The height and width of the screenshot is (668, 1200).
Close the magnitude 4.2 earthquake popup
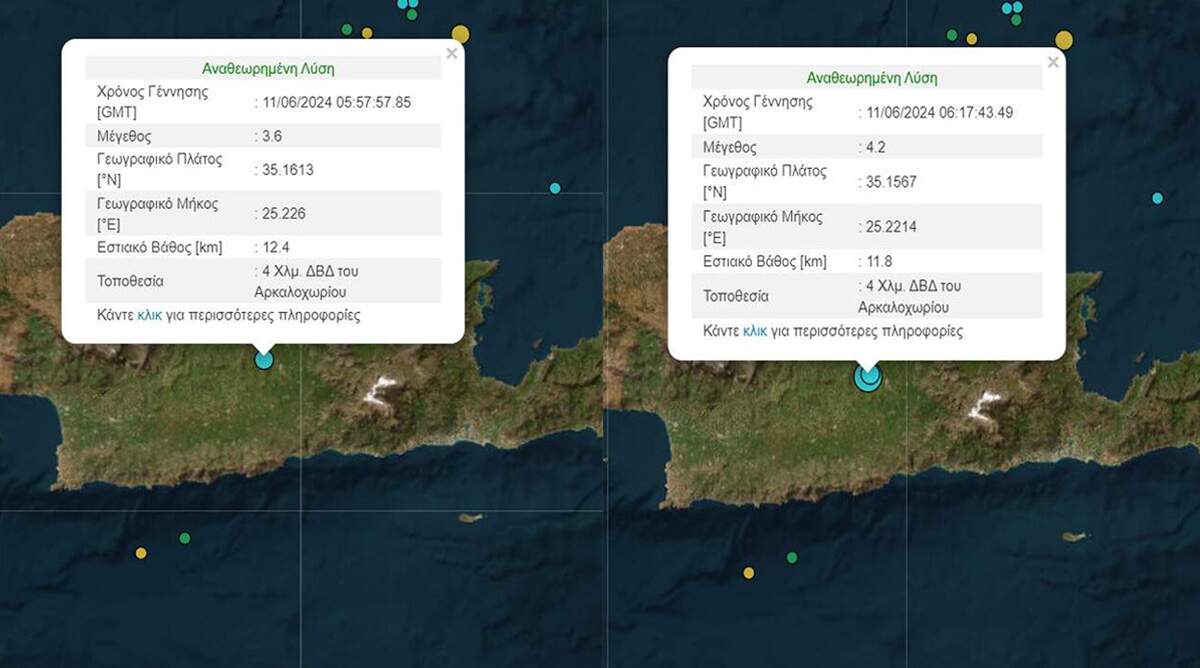point(1052,63)
